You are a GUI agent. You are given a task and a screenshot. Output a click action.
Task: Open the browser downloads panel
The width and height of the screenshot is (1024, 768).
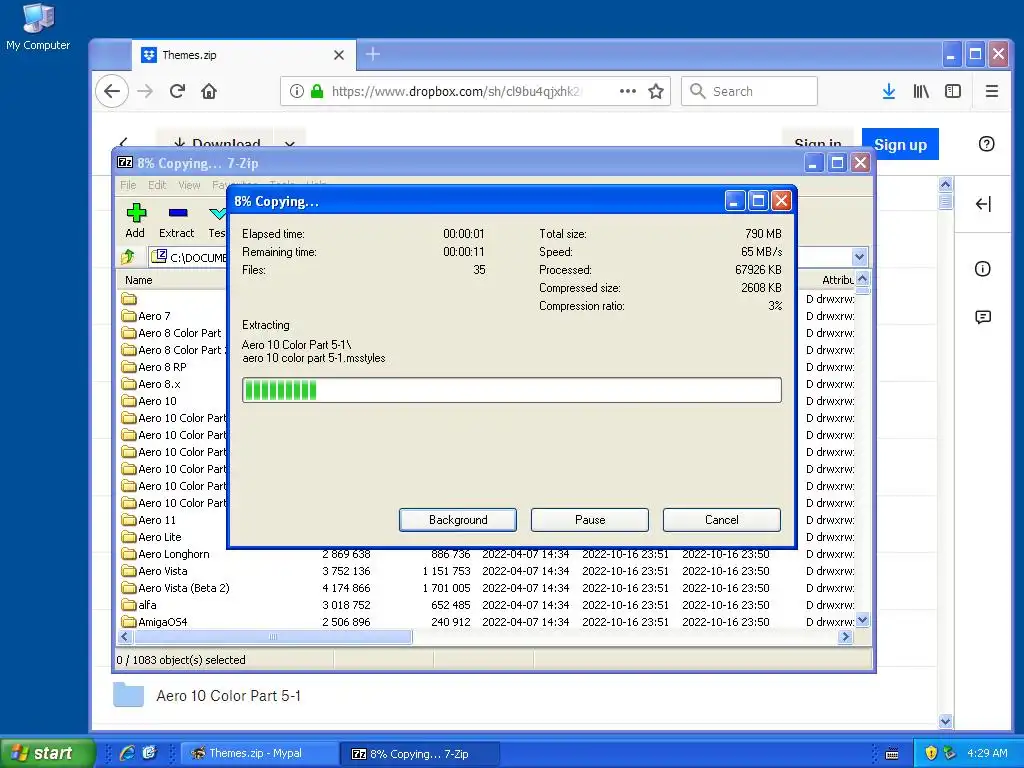pos(889,91)
